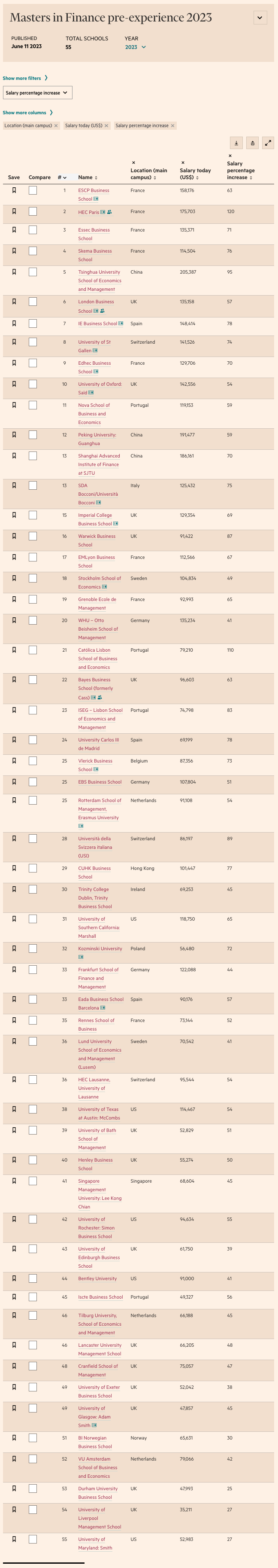Sort table by Name column

click(x=88, y=178)
